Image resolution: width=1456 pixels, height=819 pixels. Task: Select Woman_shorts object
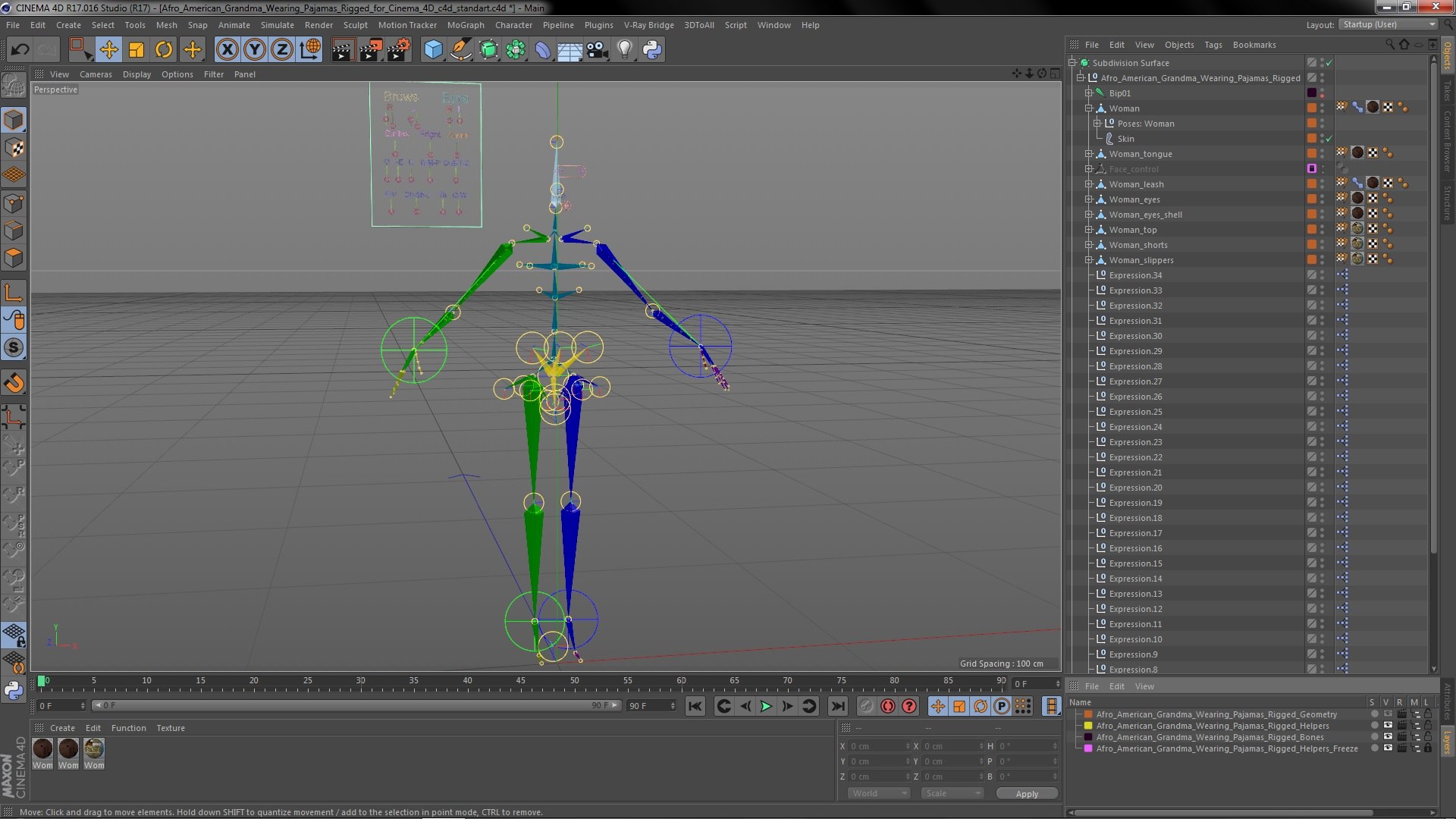(x=1138, y=245)
